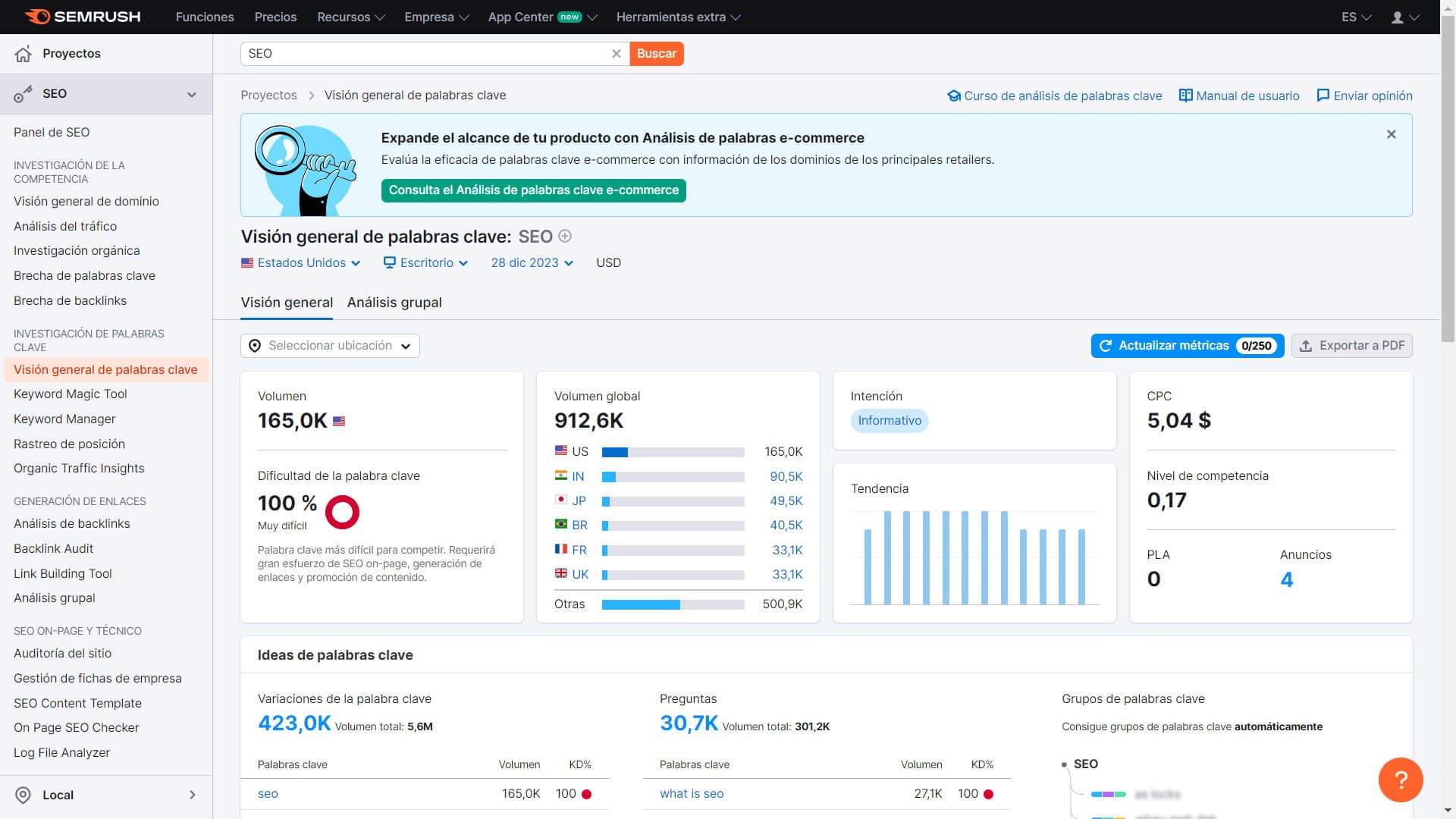Open Log File Analyzer in sidebar

coord(62,753)
